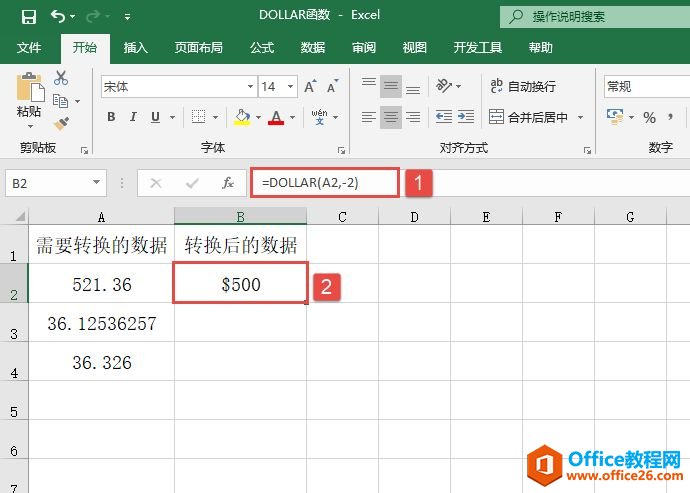Image resolution: width=690 pixels, height=493 pixels.
Task: Click the Cut scissors icon
Action: tap(61, 78)
